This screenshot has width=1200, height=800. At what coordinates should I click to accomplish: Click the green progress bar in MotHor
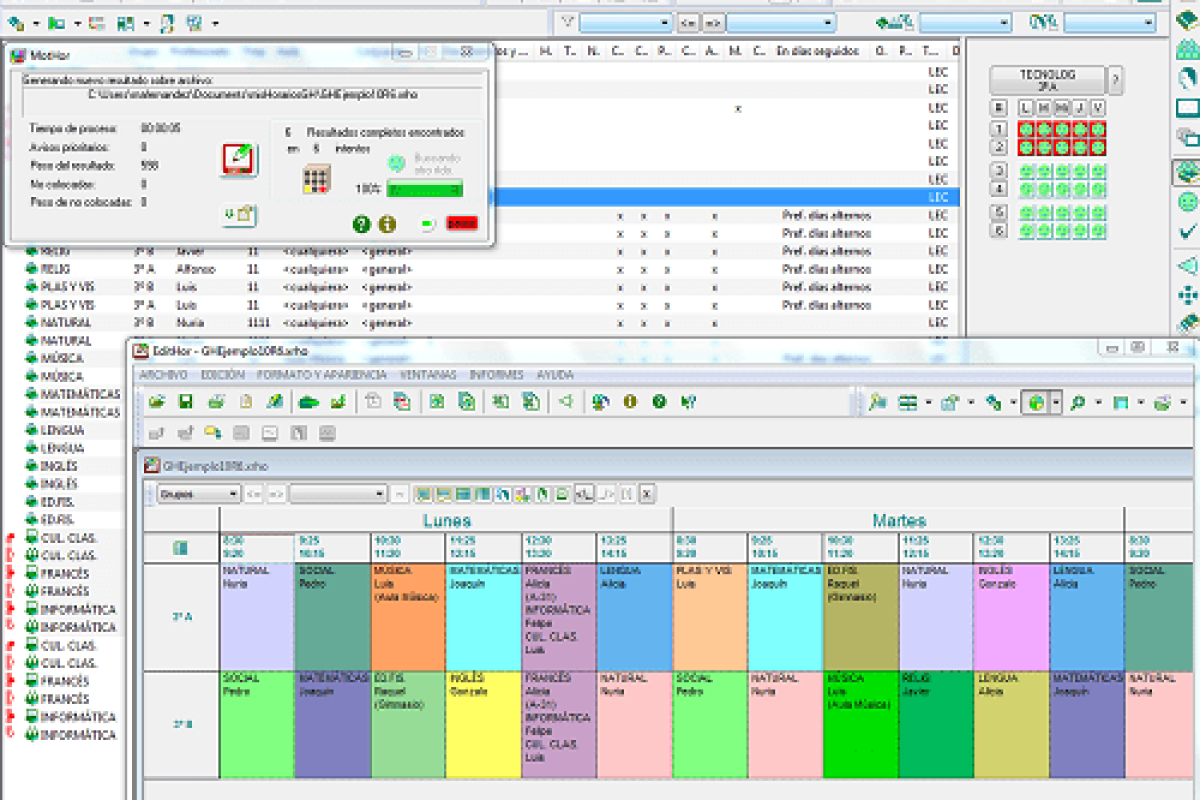[x=424, y=188]
